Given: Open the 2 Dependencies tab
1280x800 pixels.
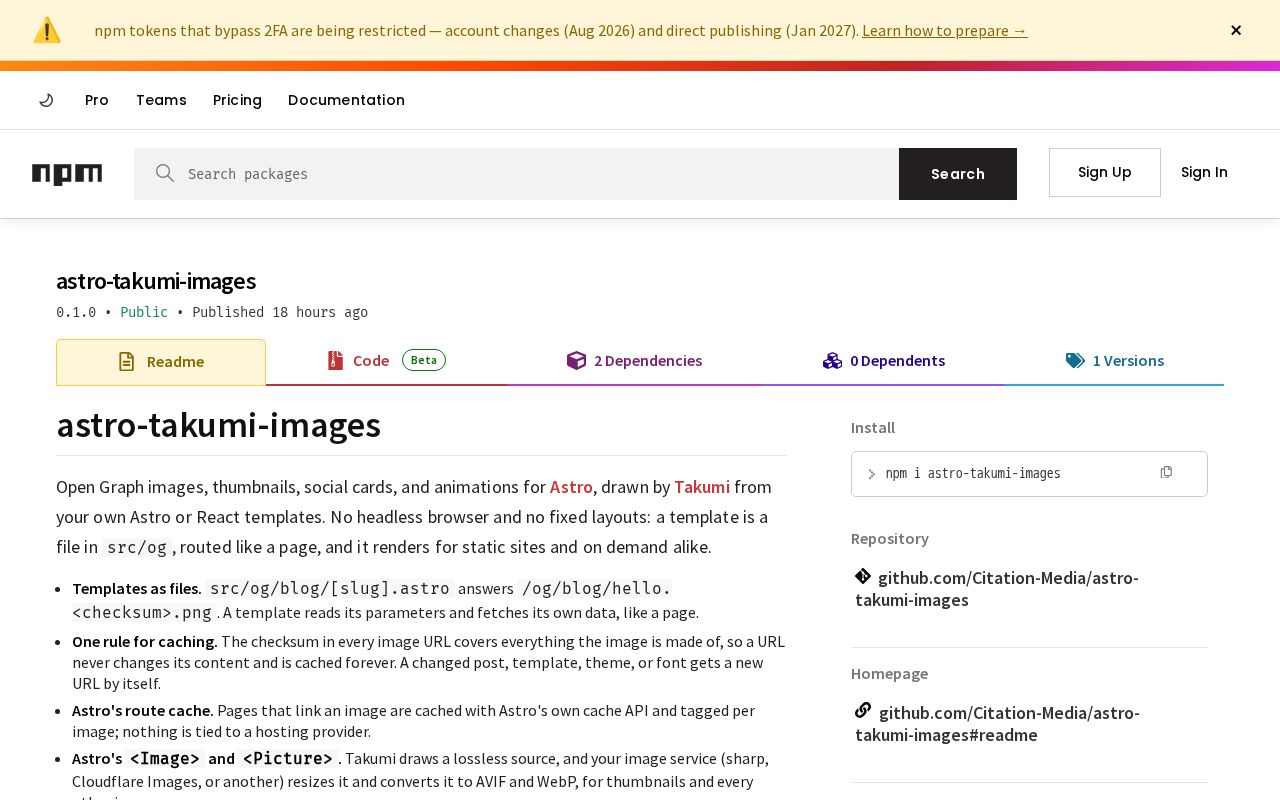Looking at the screenshot, I should (634, 361).
